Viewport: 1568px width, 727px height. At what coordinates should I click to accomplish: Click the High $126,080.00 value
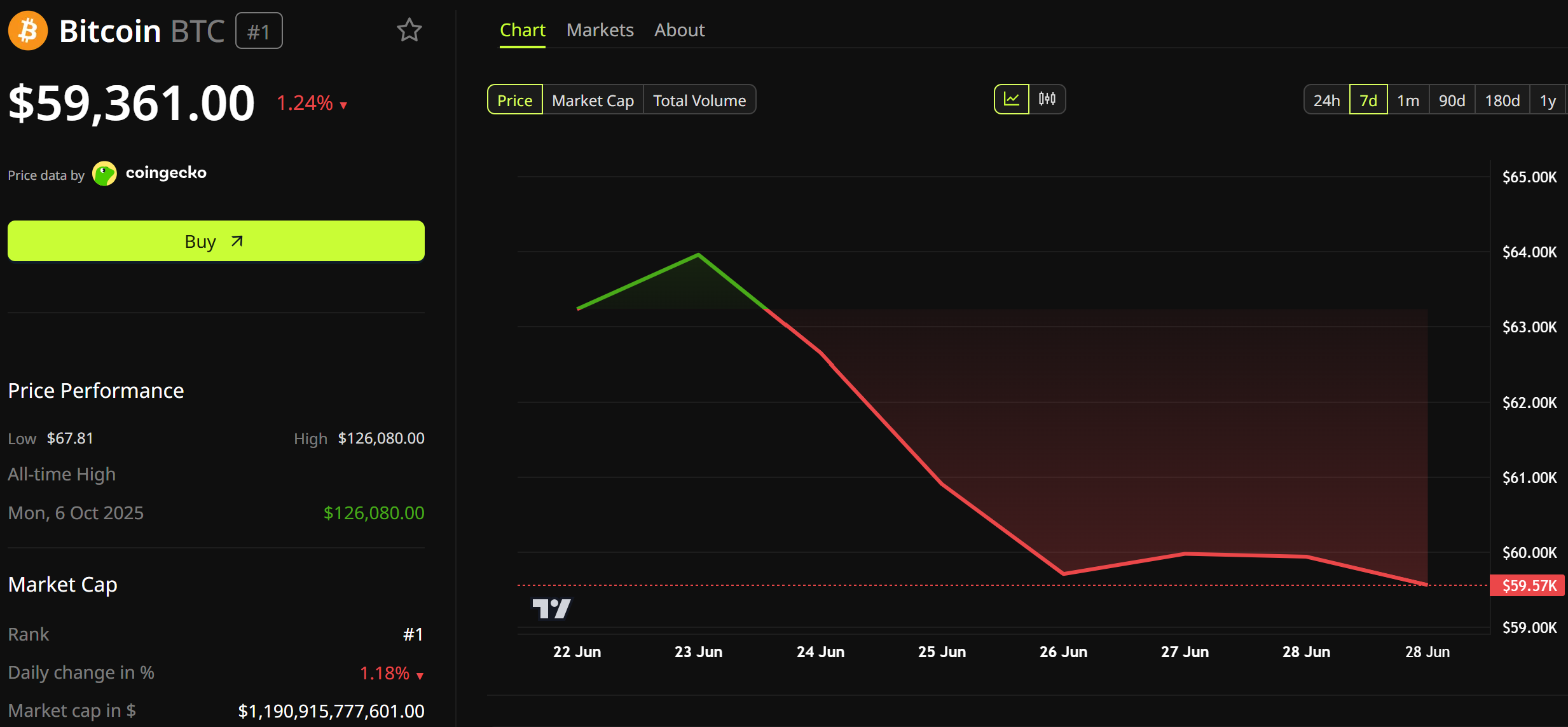(x=381, y=438)
